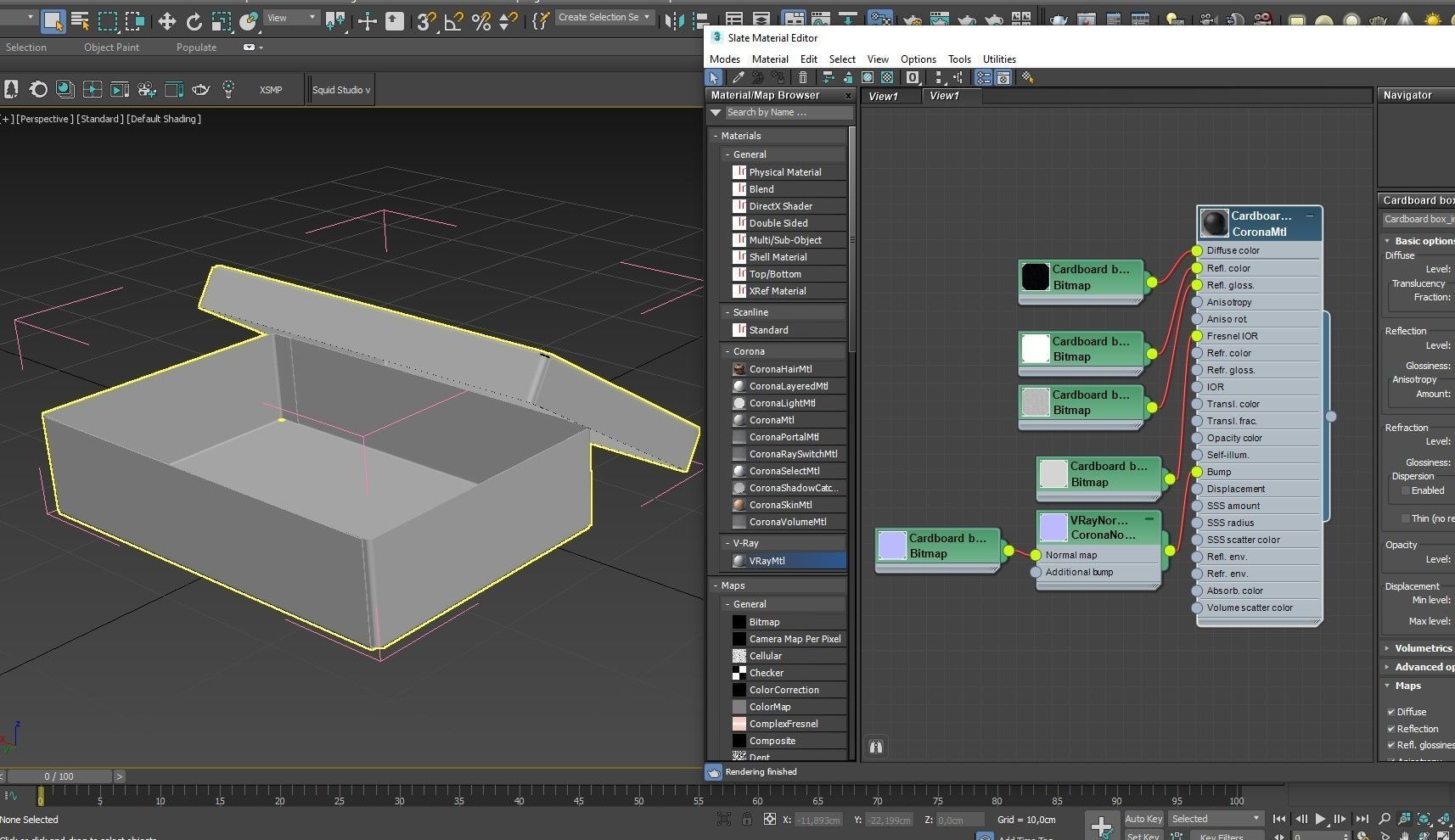Open Create Selection Set dropdown
This screenshot has width=1455, height=840.
pyautogui.click(x=604, y=17)
